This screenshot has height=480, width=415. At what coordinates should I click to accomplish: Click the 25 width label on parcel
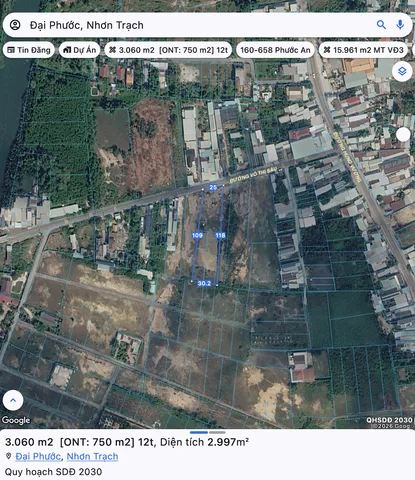pos(213,187)
